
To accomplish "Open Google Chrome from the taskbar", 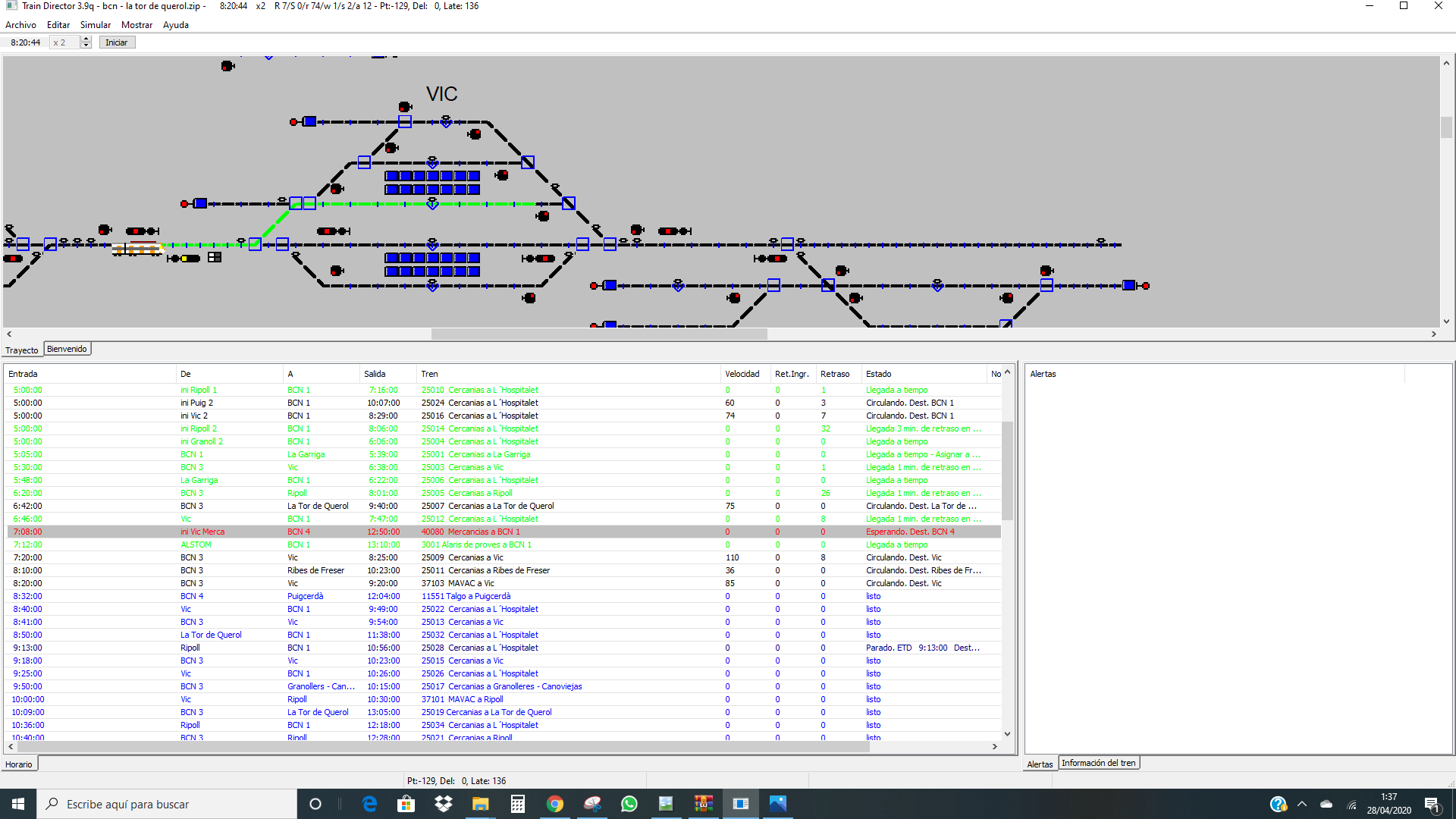I will (555, 804).
